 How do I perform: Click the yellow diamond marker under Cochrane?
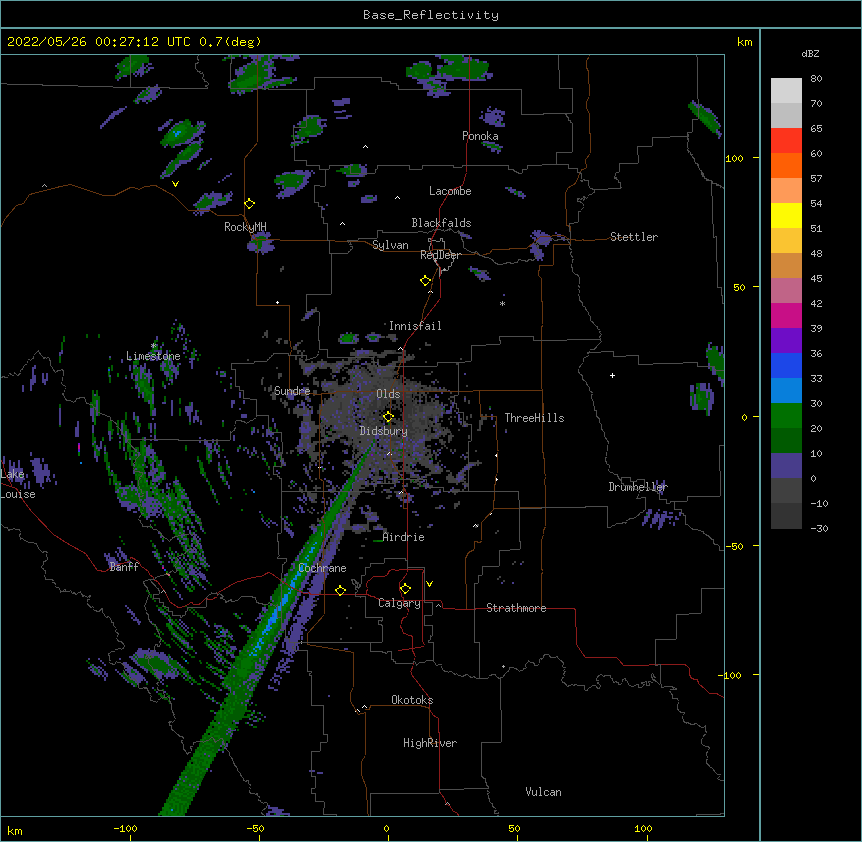[340, 590]
